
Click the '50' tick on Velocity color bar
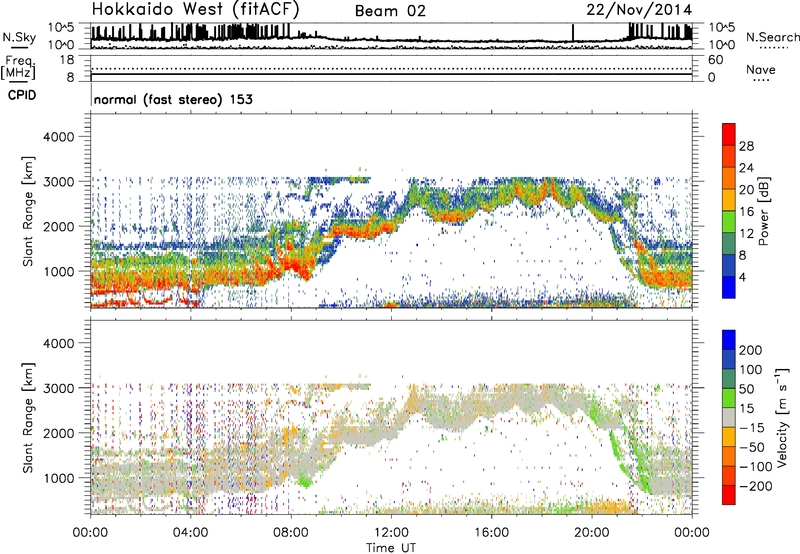tap(746, 389)
